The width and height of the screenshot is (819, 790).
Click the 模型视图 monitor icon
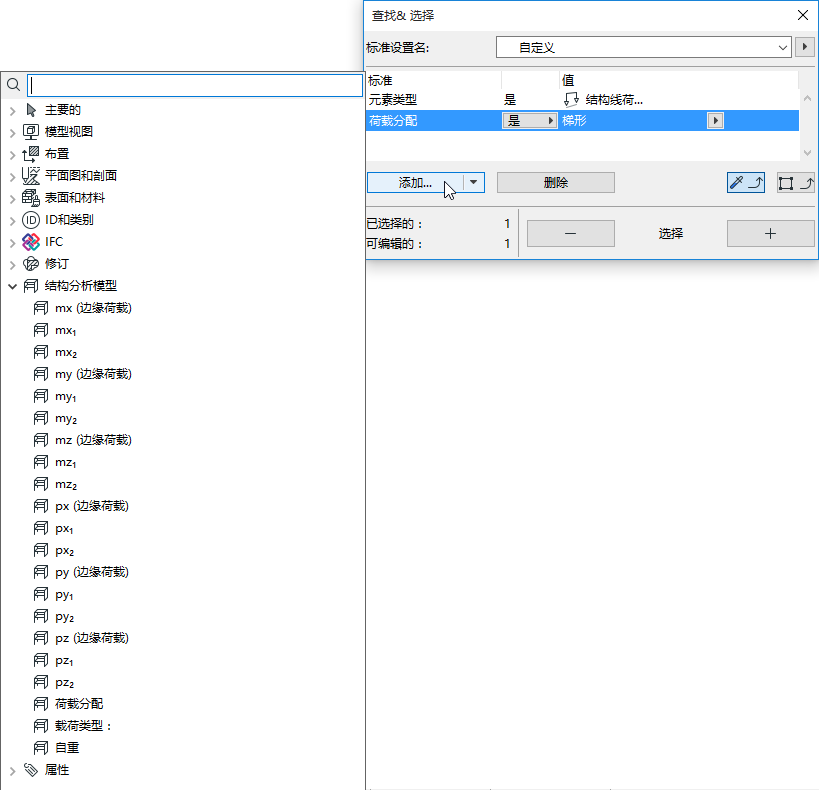pos(31,132)
